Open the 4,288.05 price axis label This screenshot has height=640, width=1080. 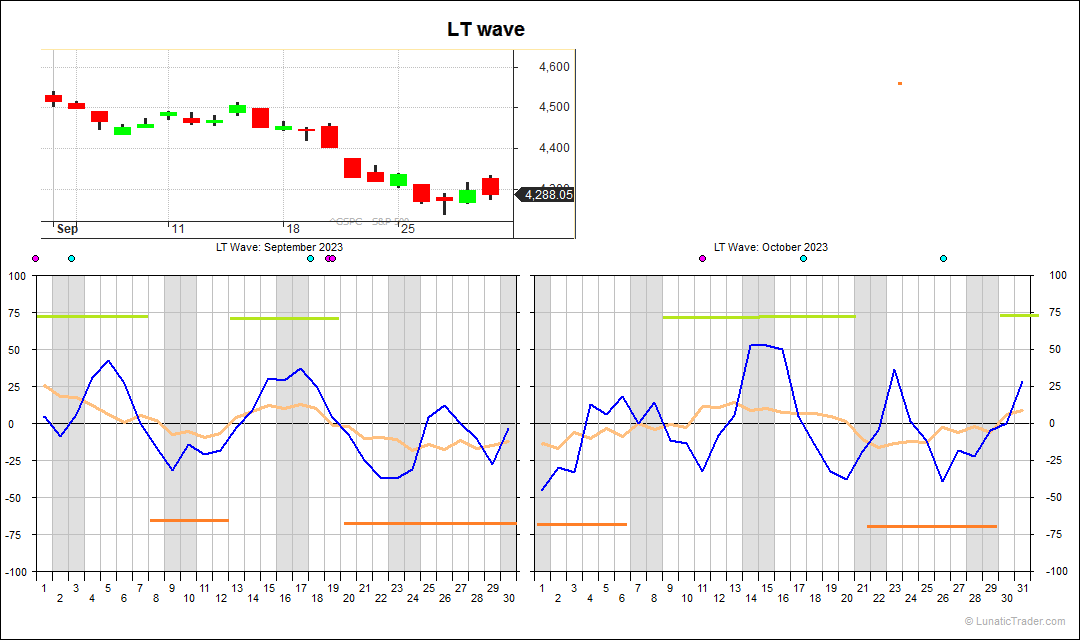click(544, 195)
